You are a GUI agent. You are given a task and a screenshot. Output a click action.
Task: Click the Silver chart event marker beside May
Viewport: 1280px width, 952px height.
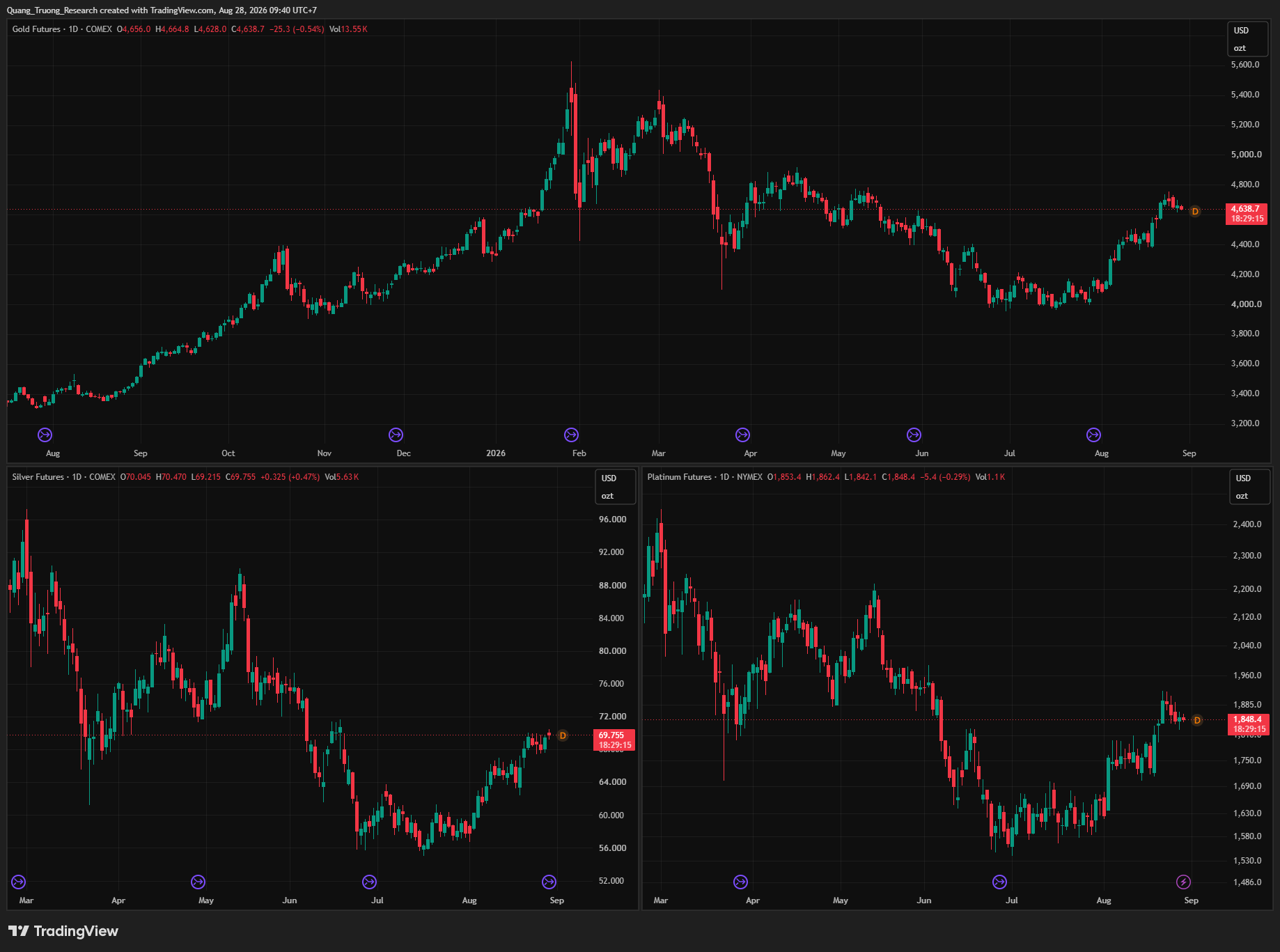point(198,882)
